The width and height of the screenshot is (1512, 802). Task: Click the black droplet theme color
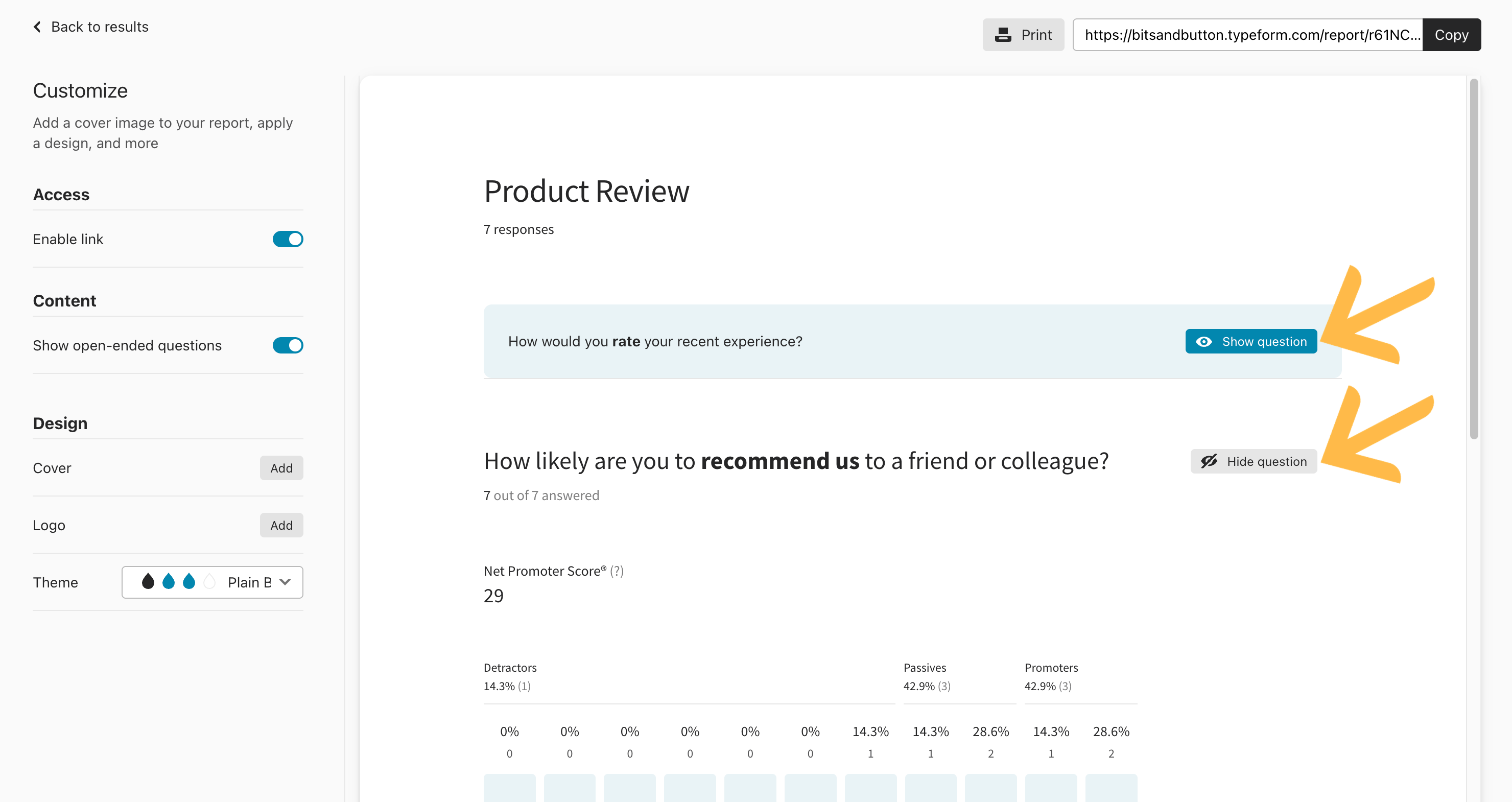click(148, 582)
